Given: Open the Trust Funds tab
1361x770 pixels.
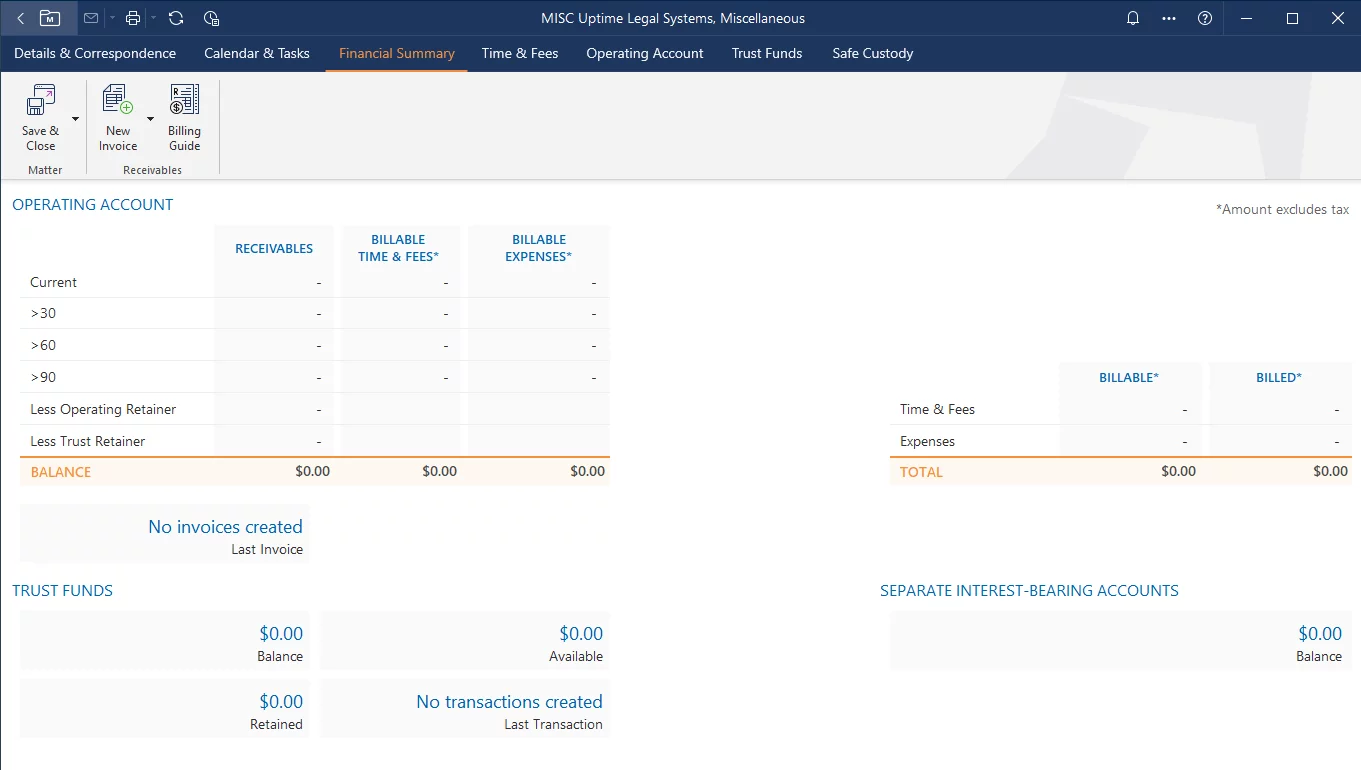Looking at the screenshot, I should pyautogui.click(x=767, y=53).
